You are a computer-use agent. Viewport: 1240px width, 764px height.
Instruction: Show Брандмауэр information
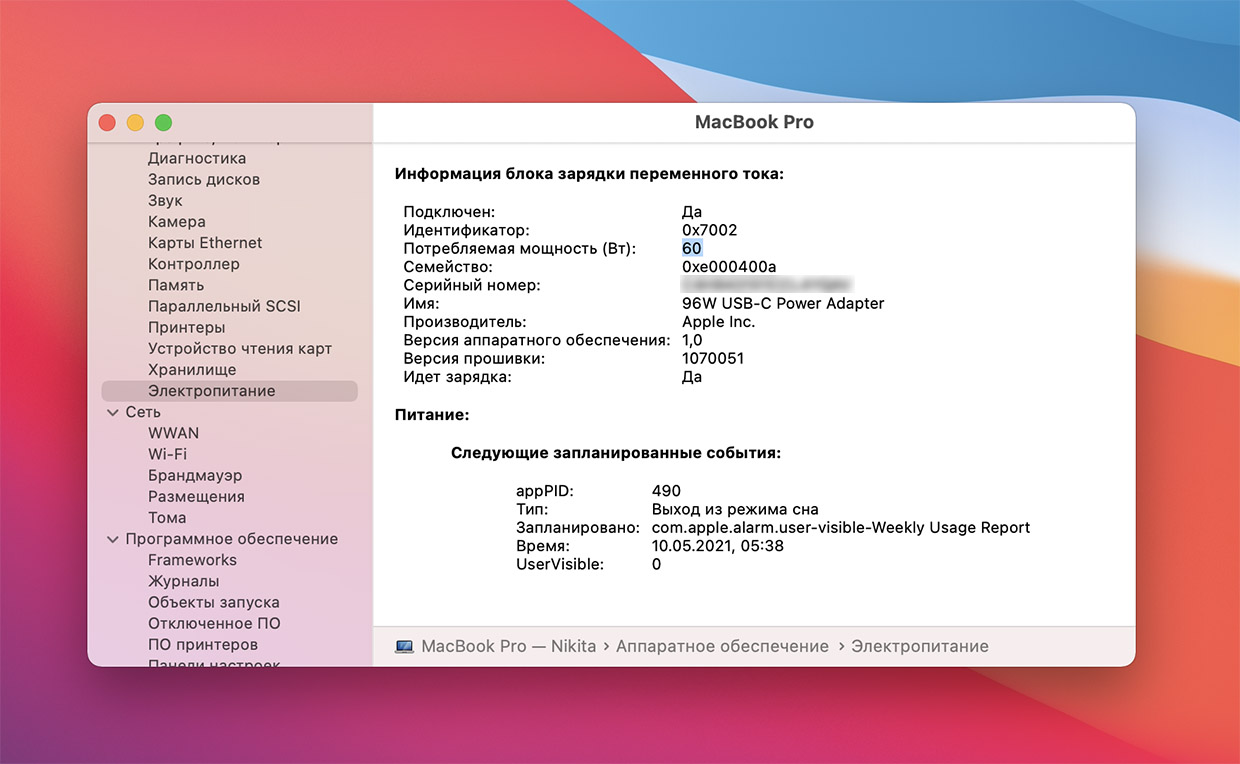tap(195, 476)
